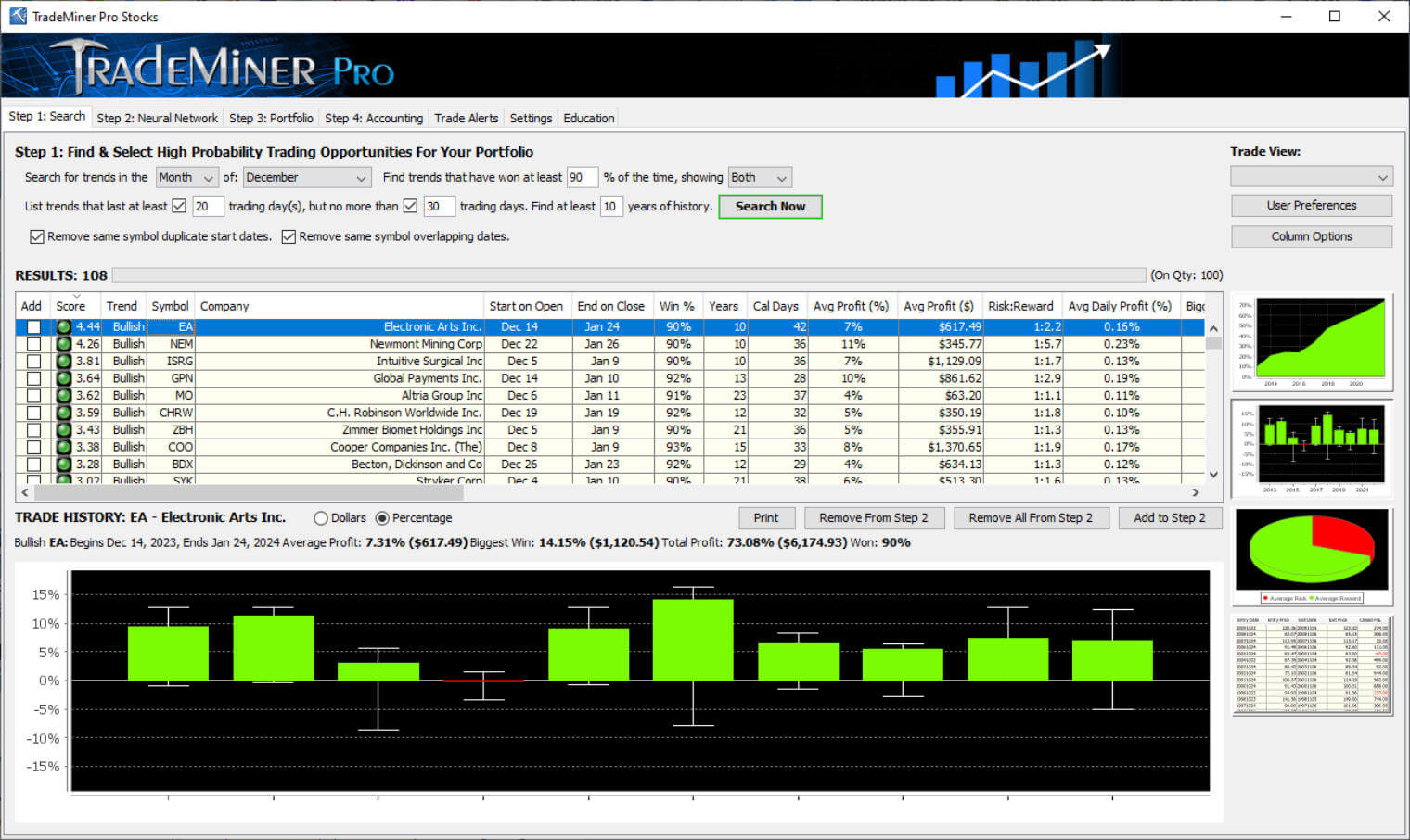Open the Trade View dropdown
This screenshot has height=840, width=1410.
click(1312, 176)
